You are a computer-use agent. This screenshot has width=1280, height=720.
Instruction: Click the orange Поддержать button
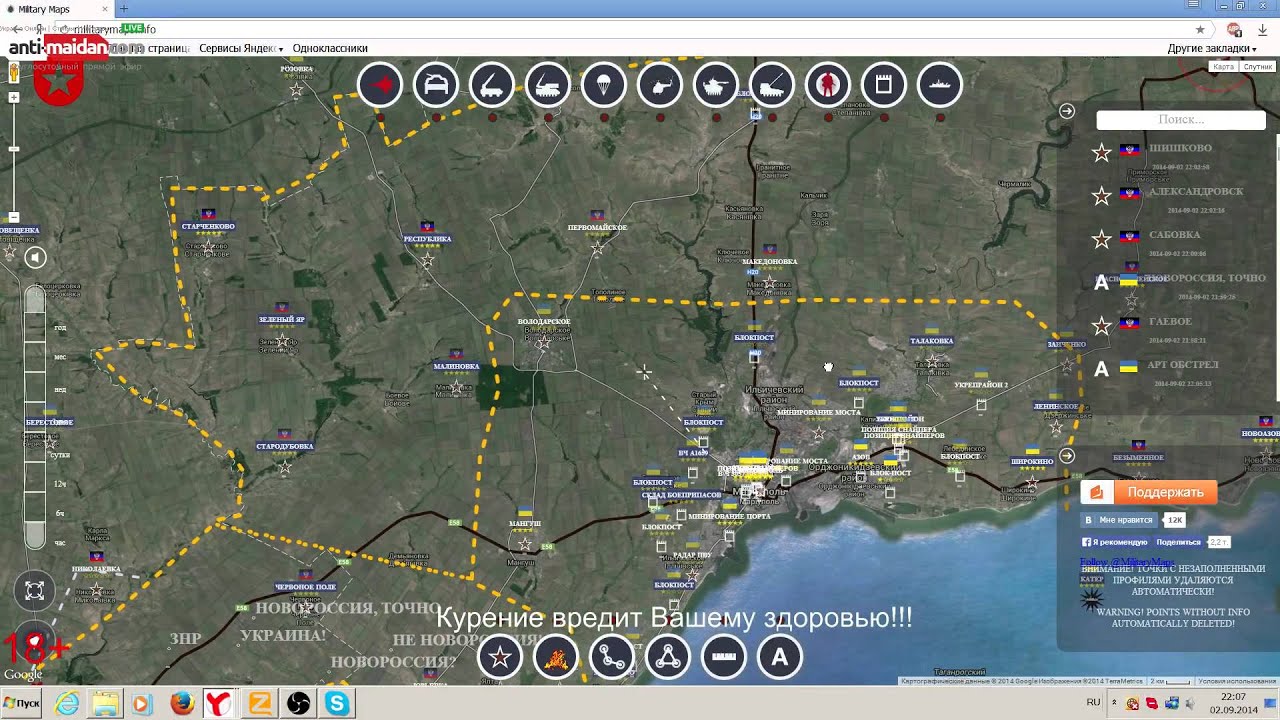point(1148,492)
